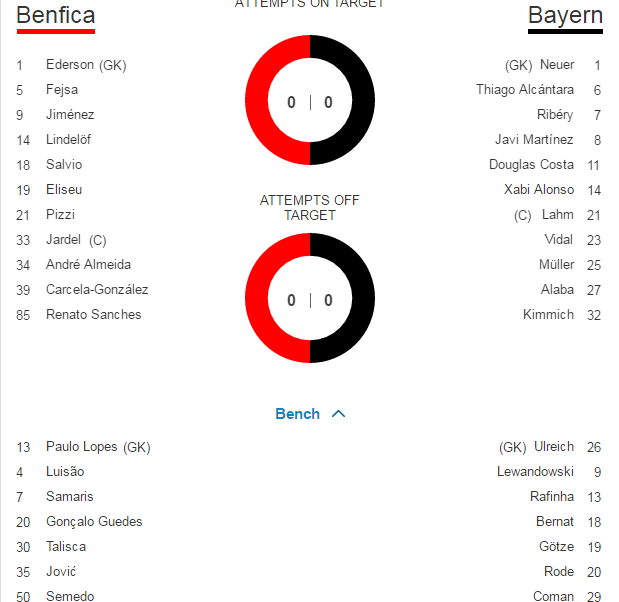Viewport: 619px width, 602px height.
Task: Click the attempts on target donut chart
Action: [310, 101]
